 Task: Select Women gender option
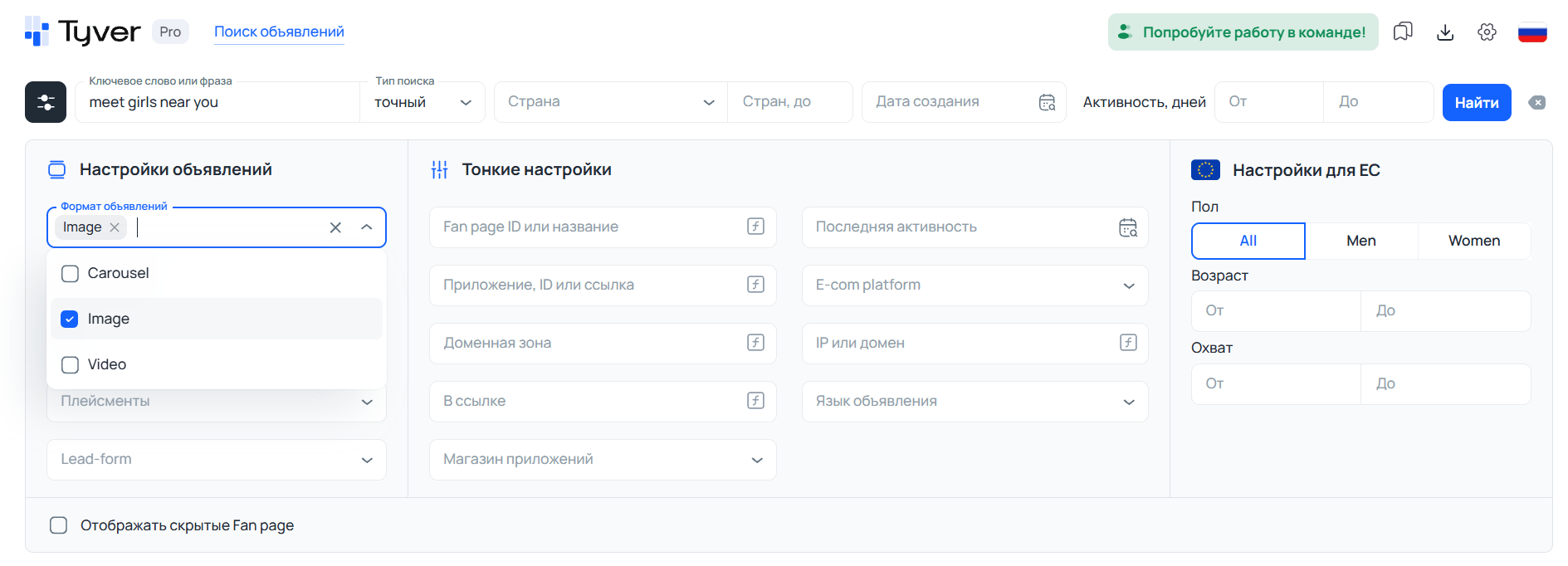pos(1474,241)
